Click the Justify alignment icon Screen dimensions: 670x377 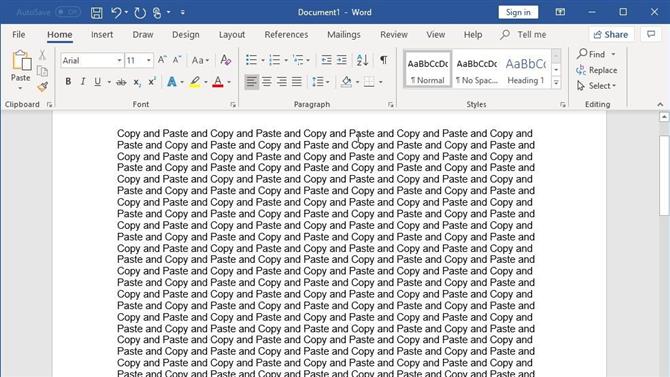pyautogui.click(x=297, y=82)
